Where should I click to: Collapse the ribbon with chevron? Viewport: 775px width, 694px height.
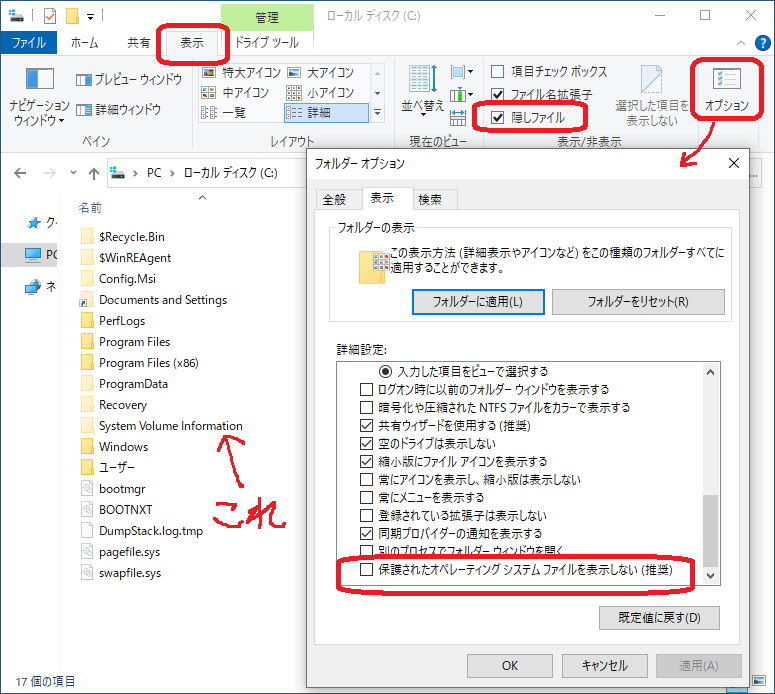[x=741, y=43]
